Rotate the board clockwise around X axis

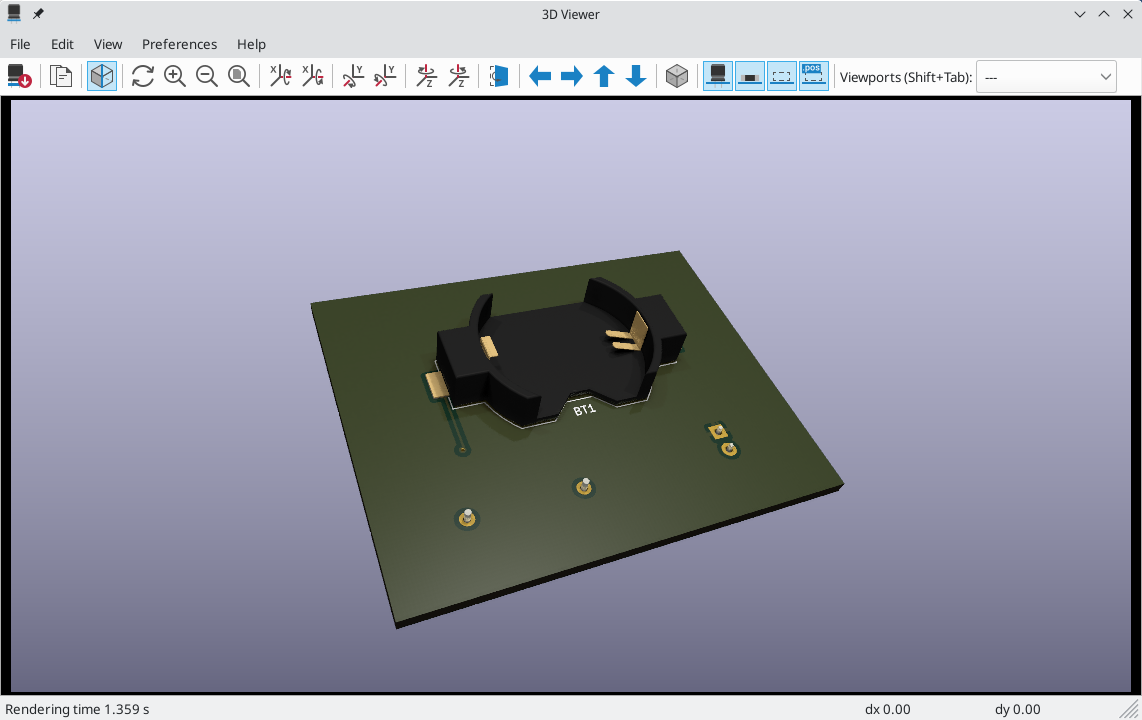pyautogui.click(x=280, y=76)
